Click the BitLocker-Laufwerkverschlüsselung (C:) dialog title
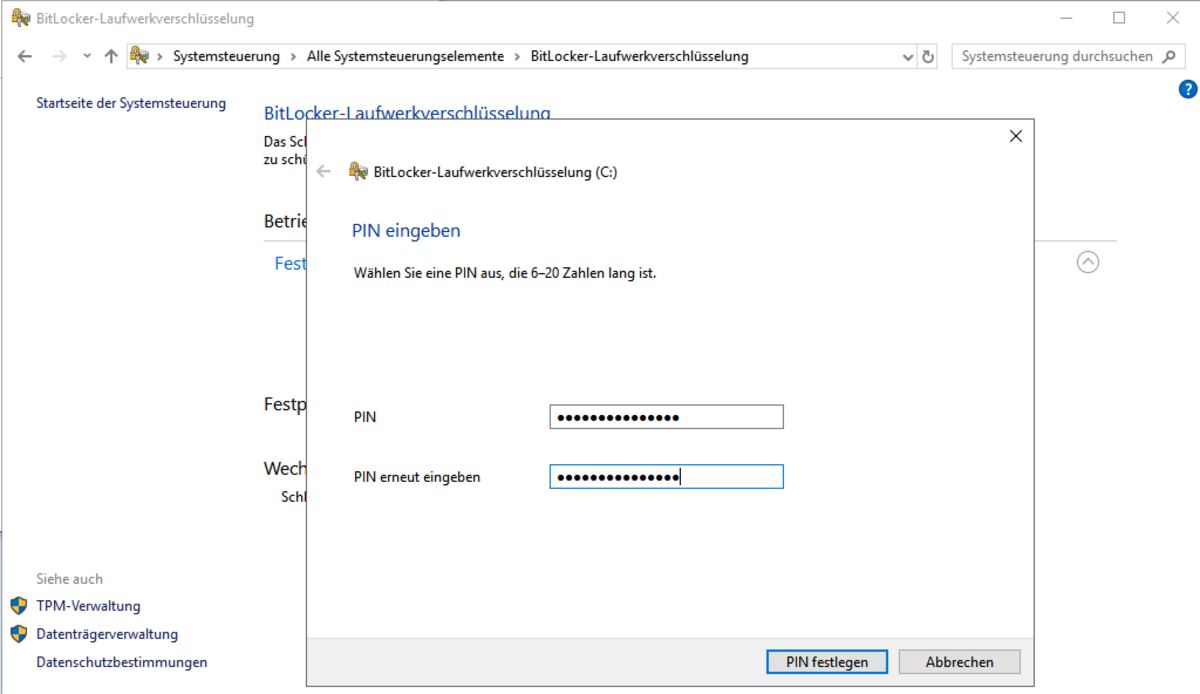 496,172
